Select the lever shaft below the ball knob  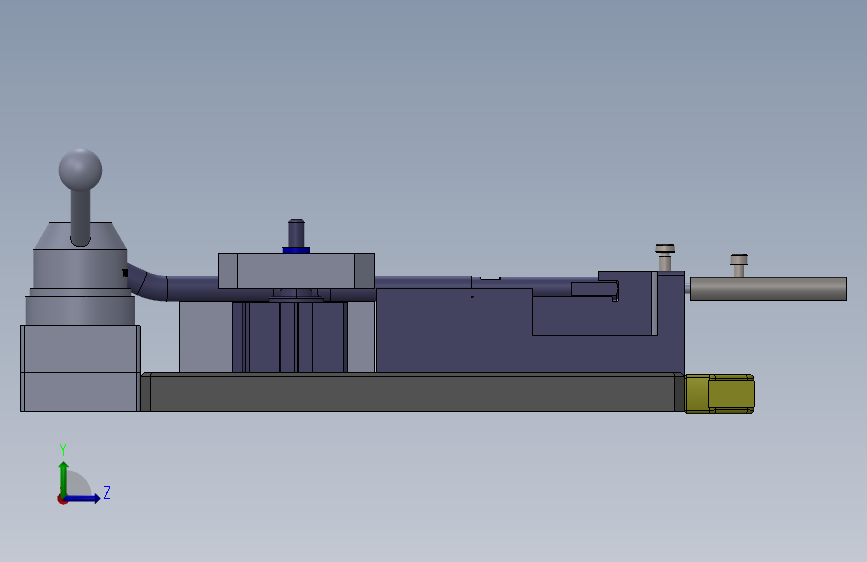[80, 217]
